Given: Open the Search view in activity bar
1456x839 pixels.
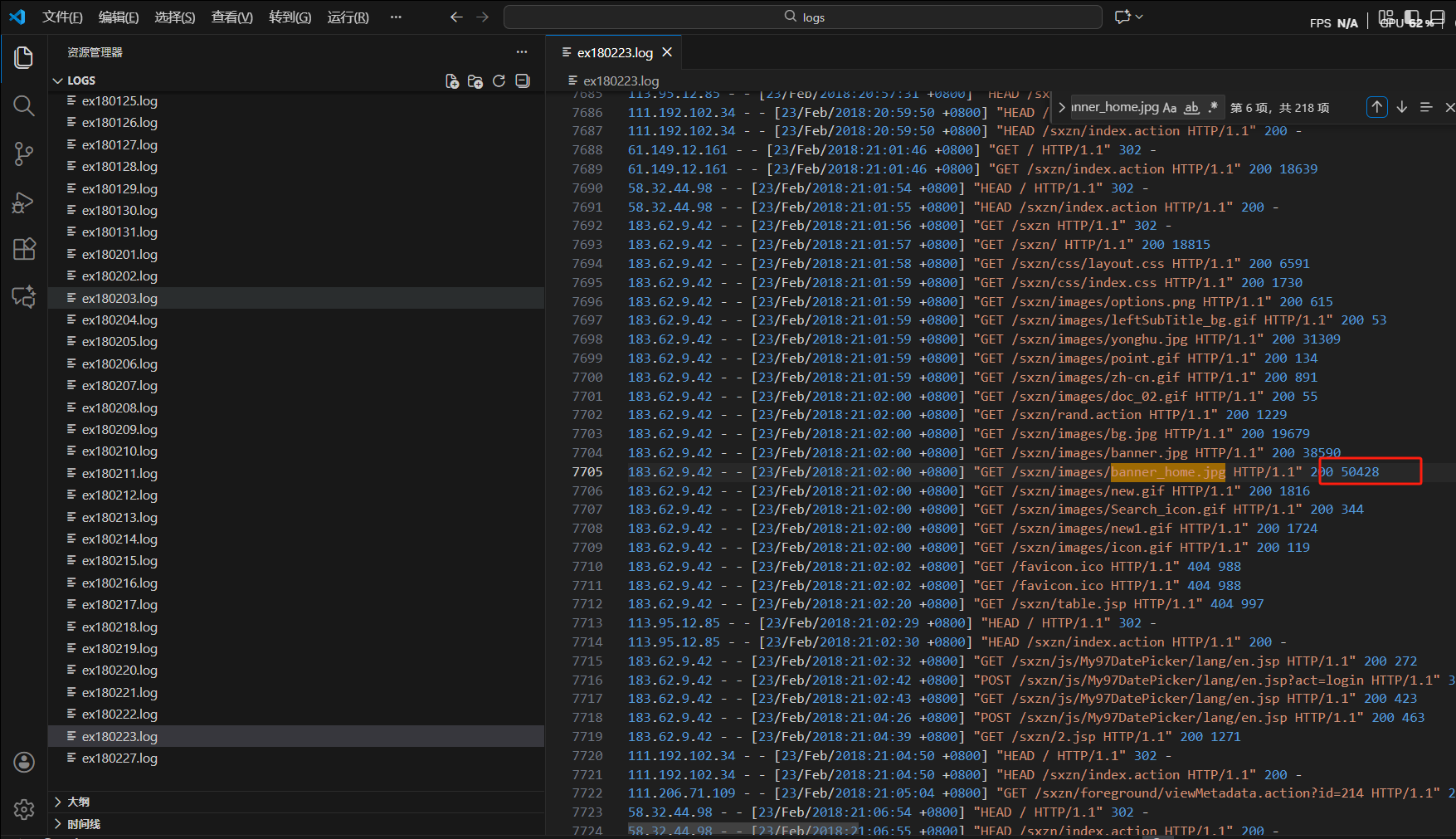Looking at the screenshot, I should click(23, 105).
